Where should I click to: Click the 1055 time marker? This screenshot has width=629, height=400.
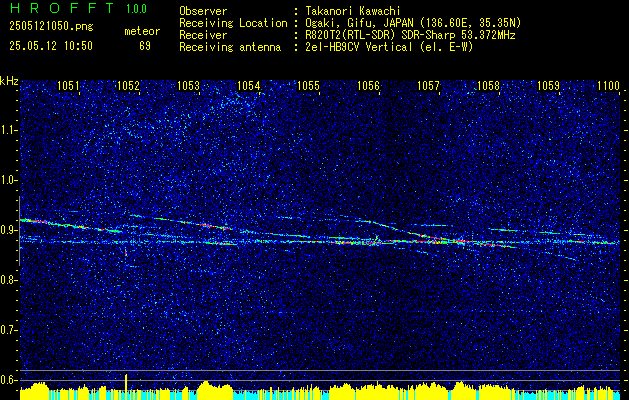pos(308,85)
